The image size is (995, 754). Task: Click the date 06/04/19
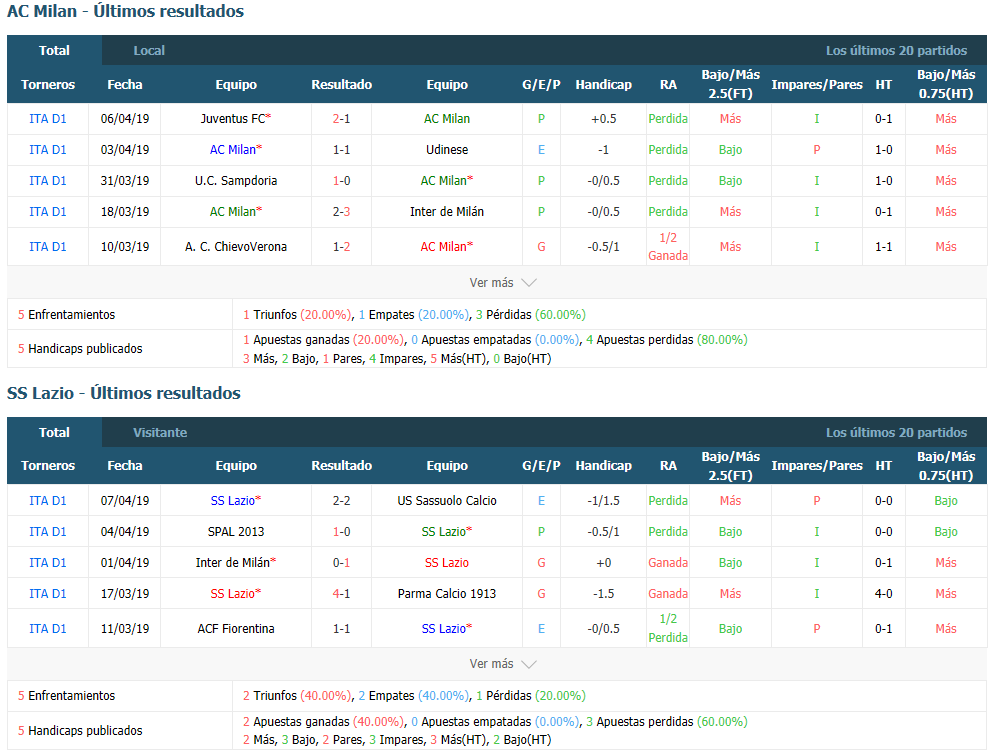point(125,119)
